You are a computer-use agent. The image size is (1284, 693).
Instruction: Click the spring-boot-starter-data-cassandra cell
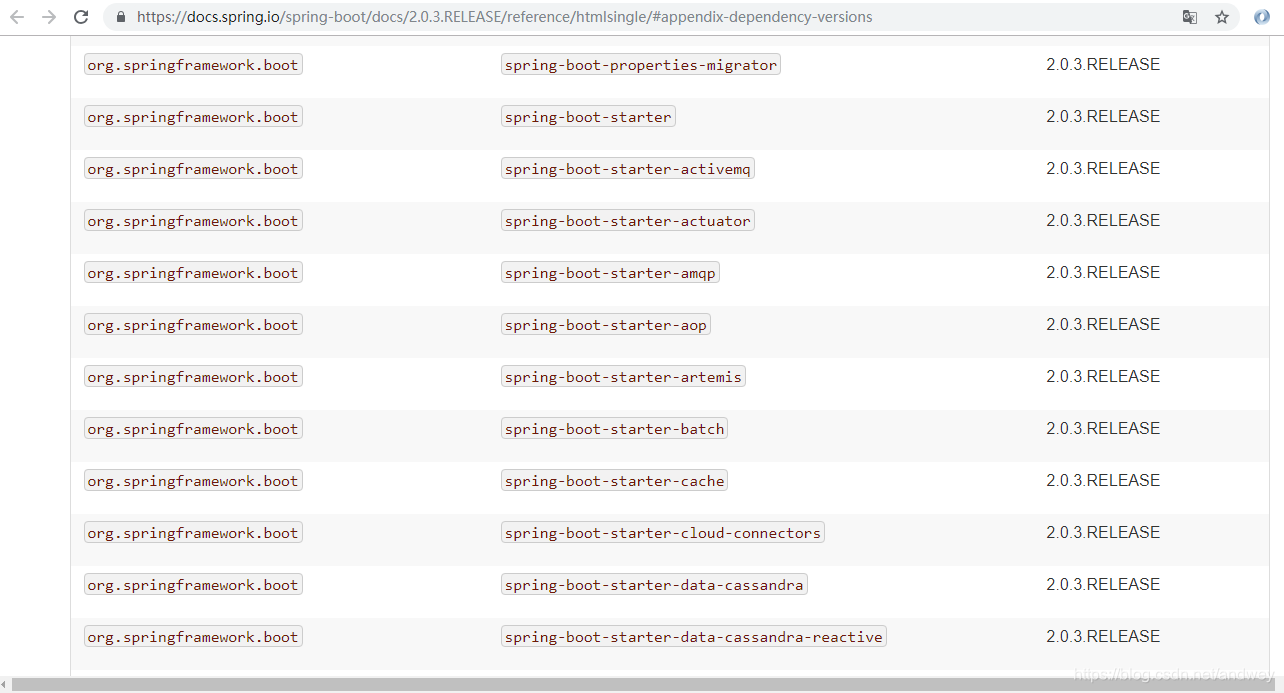tap(654, 585)
